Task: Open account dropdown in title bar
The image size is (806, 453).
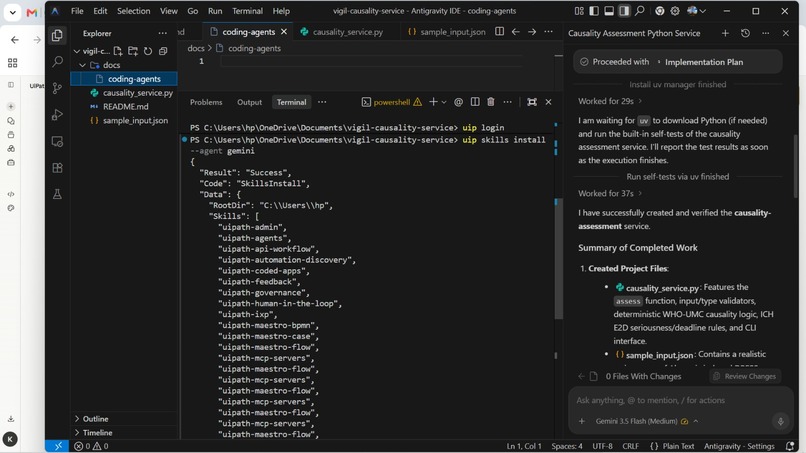Action: 696,11
